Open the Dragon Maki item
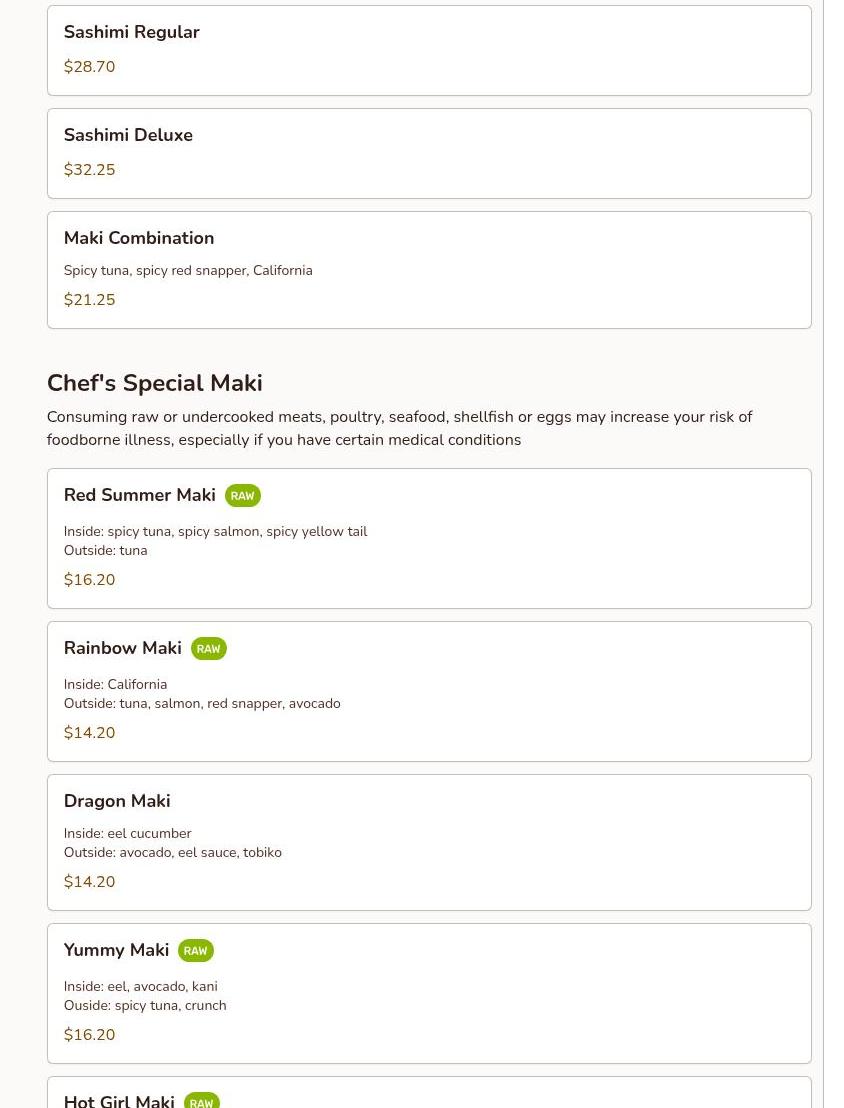The width and height of the screenshot is (844, 1108). (117, 801)
